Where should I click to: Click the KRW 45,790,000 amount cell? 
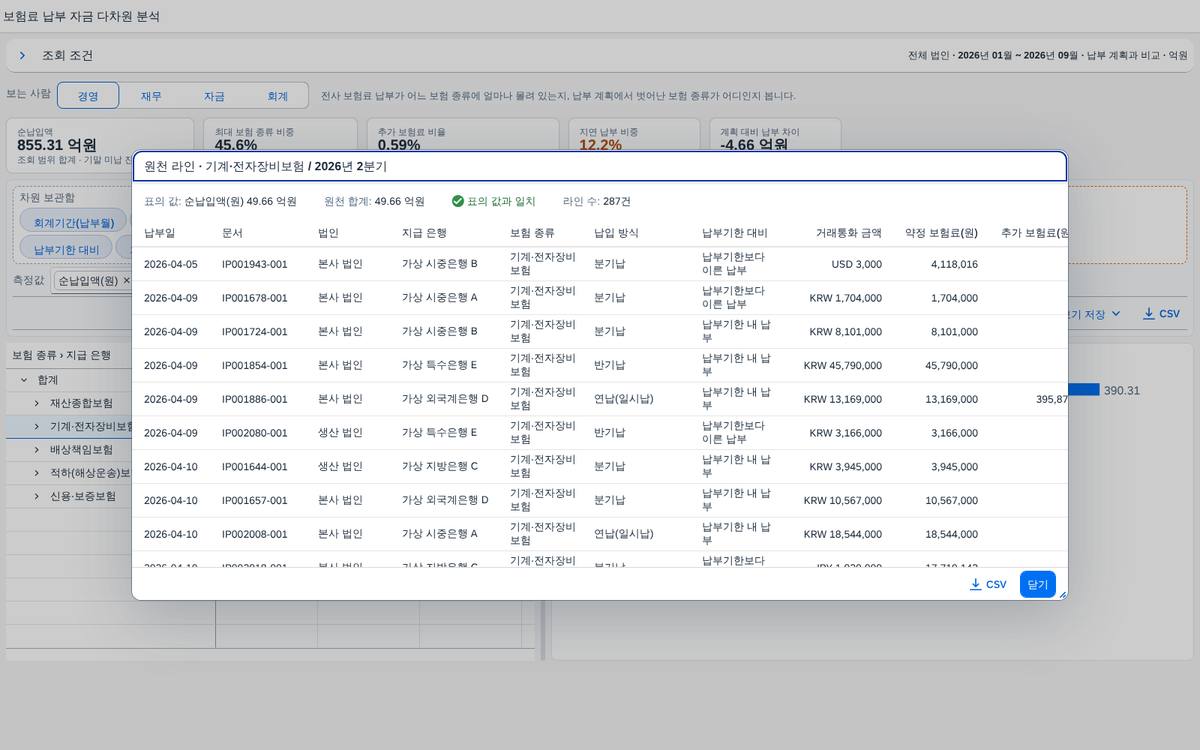click(x=843, y=365)
